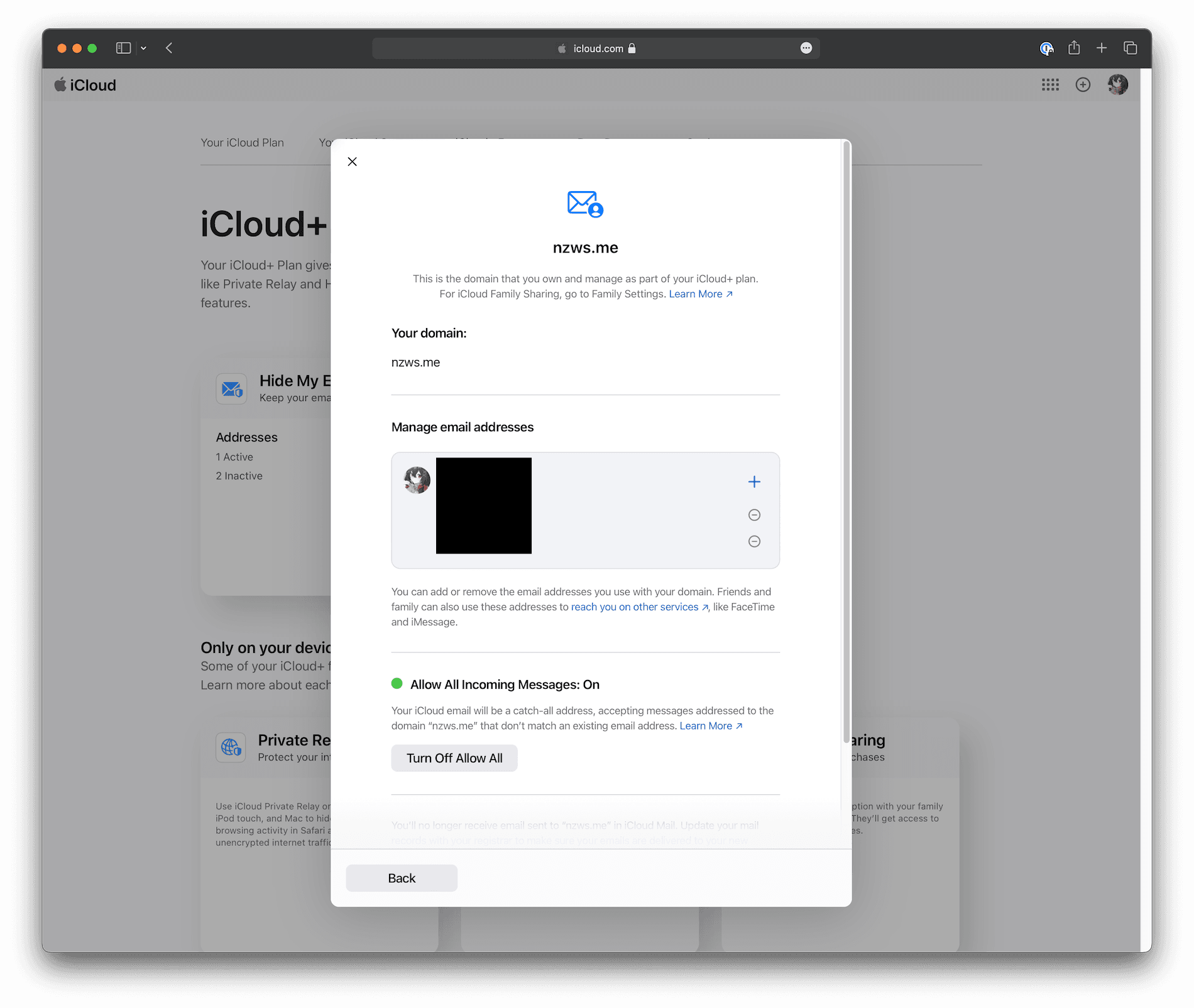This screenshot has width=1194, height=1008.
Task: Click the 1Password extension icon
Action: pyautogui.click(x=1046, y=48)
